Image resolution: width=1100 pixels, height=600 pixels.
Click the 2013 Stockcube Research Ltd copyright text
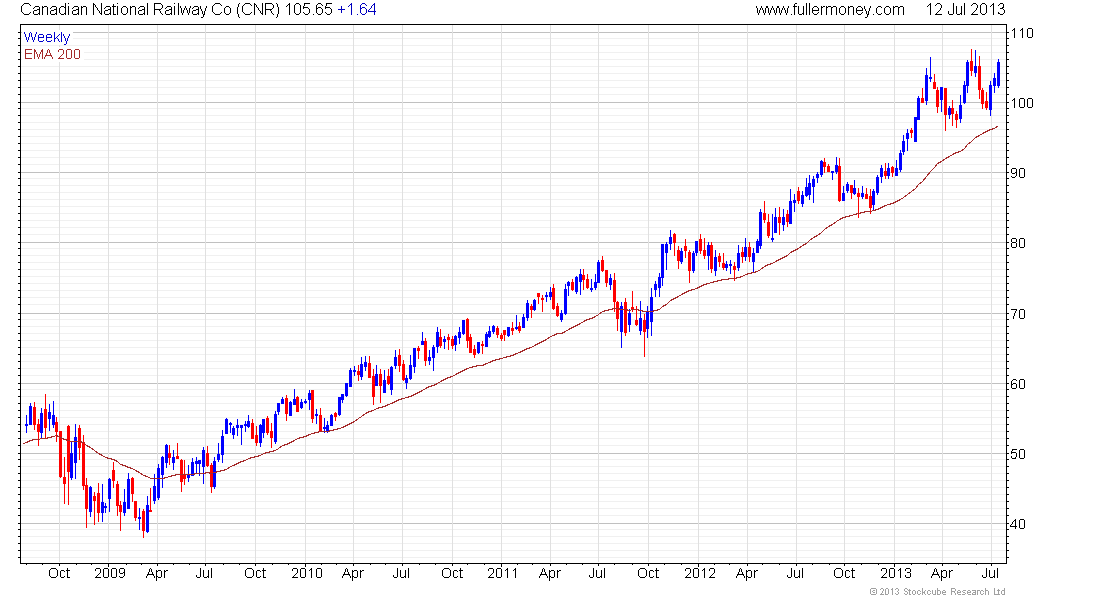[937, 592]
